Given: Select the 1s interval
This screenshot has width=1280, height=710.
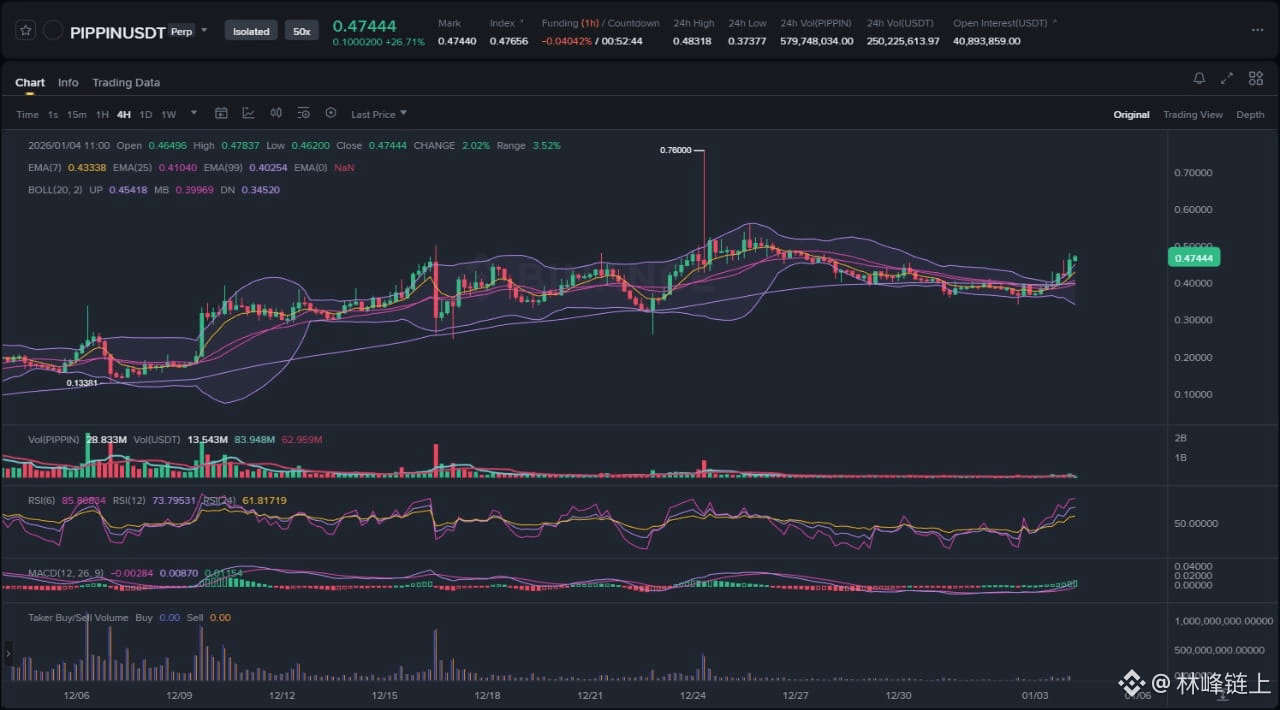Looking at the screenshot, I should (x=53, y=114).
